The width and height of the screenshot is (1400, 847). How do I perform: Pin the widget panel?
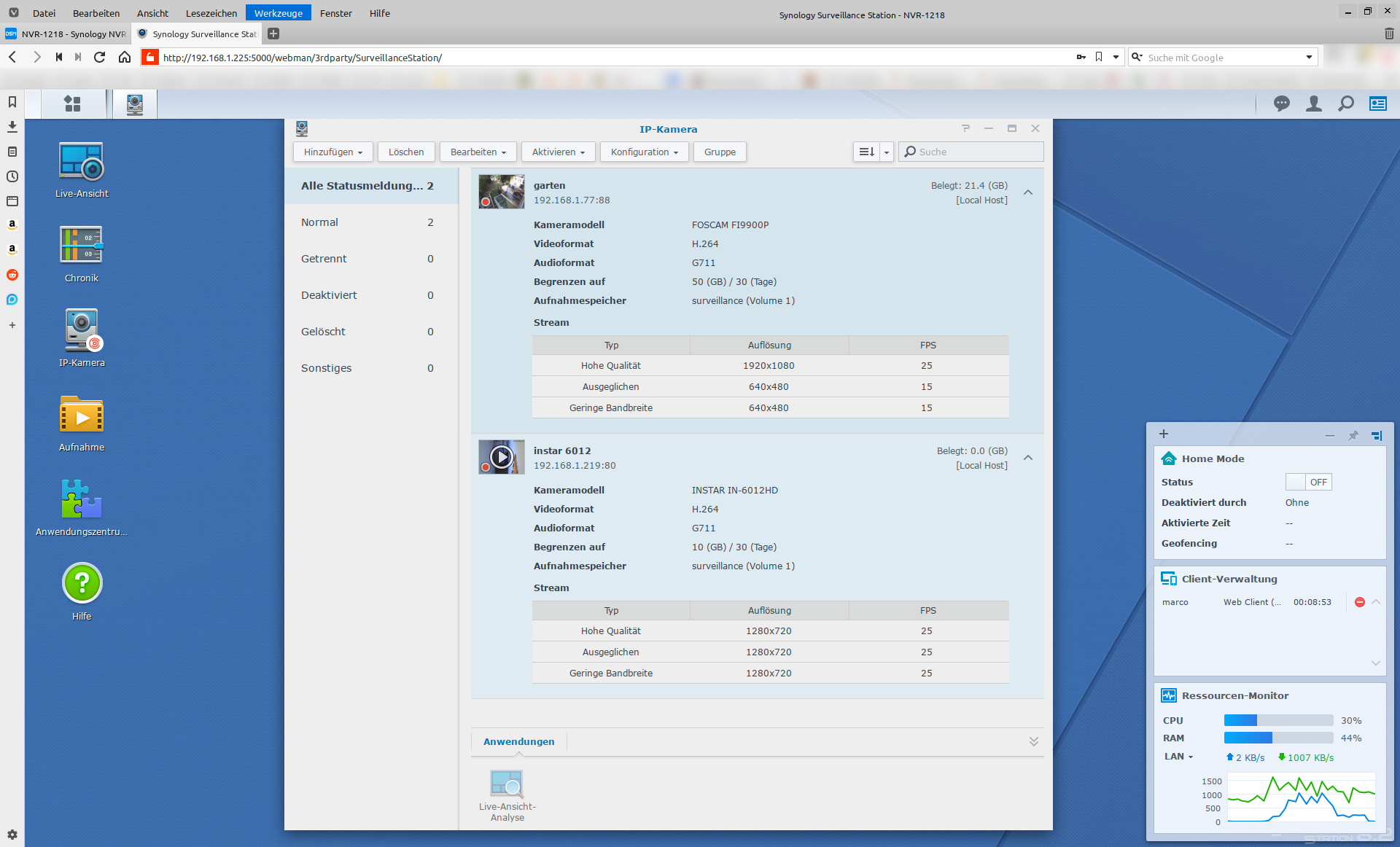1353,435
